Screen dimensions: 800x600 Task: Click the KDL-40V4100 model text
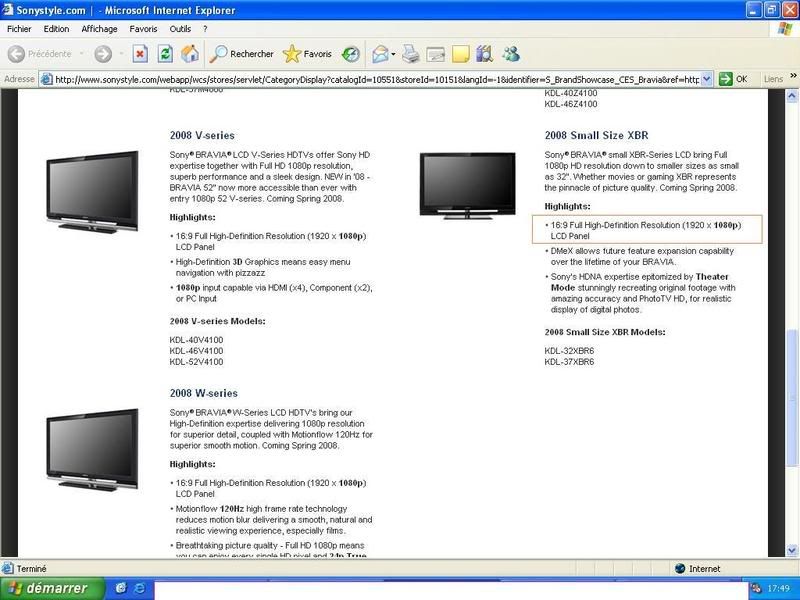tap(196, 340)
